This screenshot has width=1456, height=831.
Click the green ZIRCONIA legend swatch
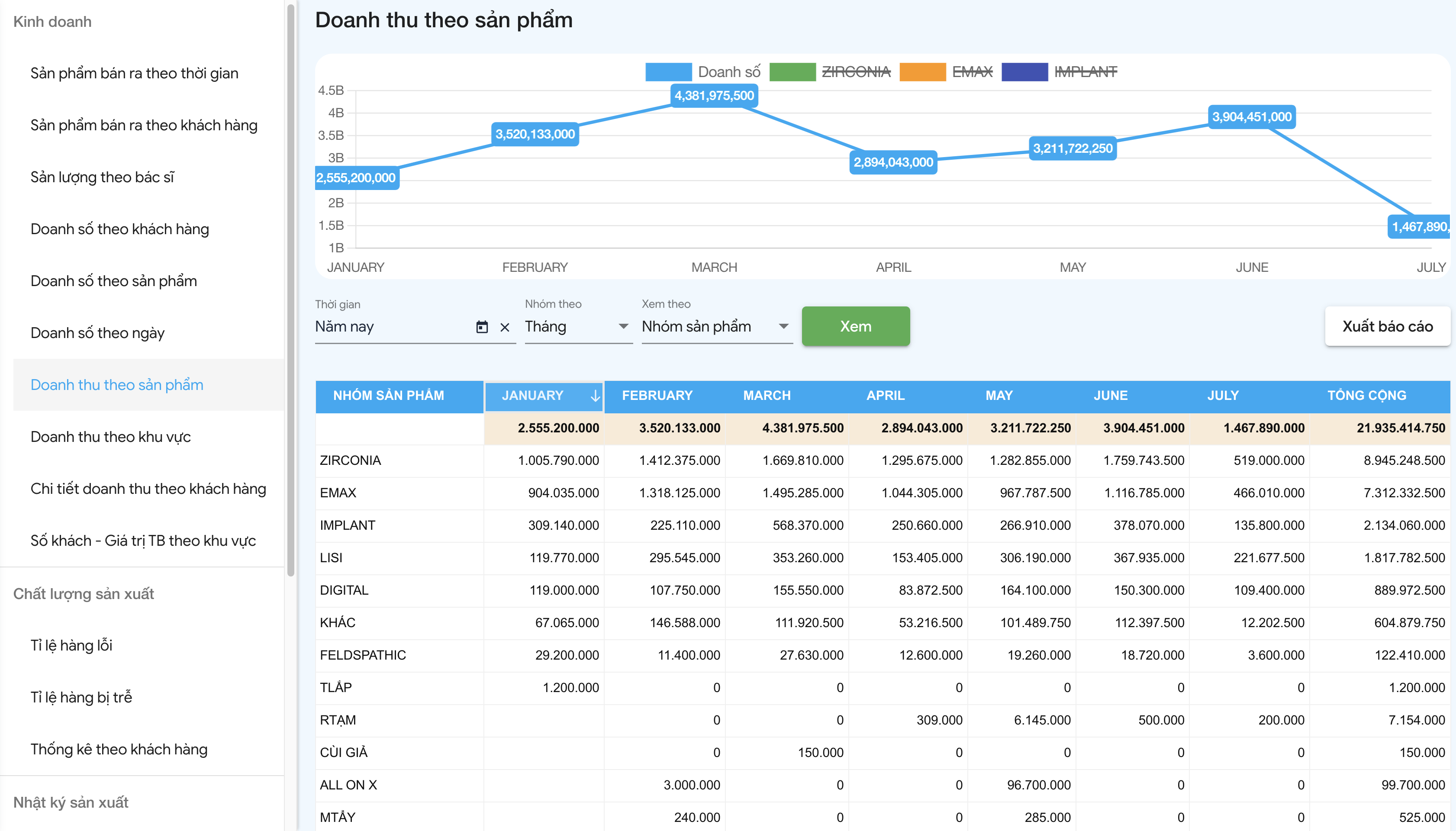[x=792, y=72]
